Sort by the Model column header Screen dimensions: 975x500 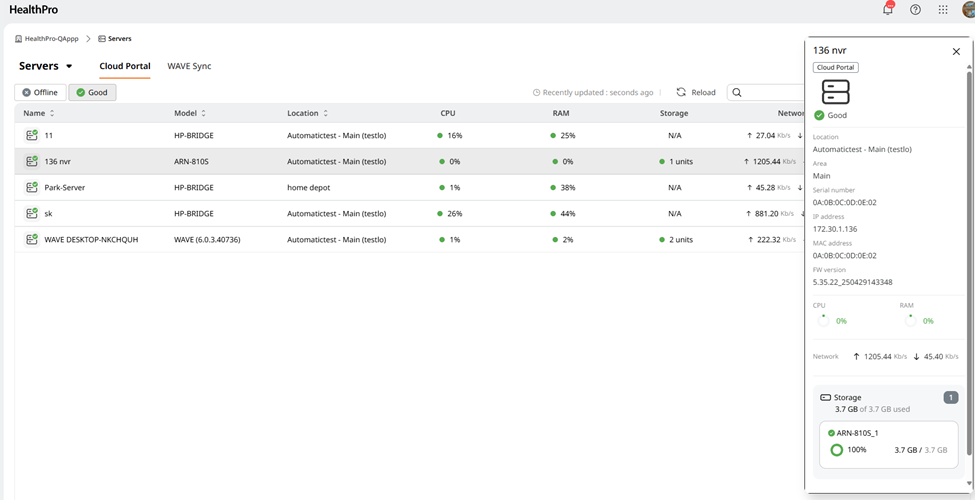[x=186, y=113]
